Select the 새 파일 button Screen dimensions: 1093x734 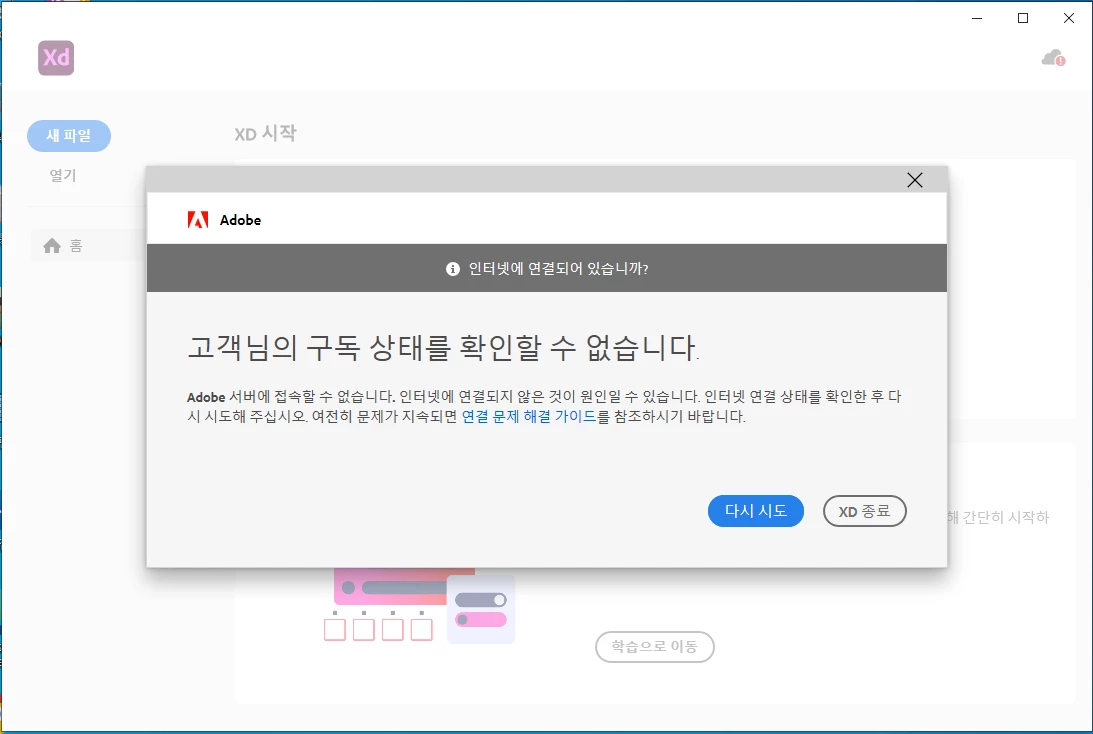point(69,135)
